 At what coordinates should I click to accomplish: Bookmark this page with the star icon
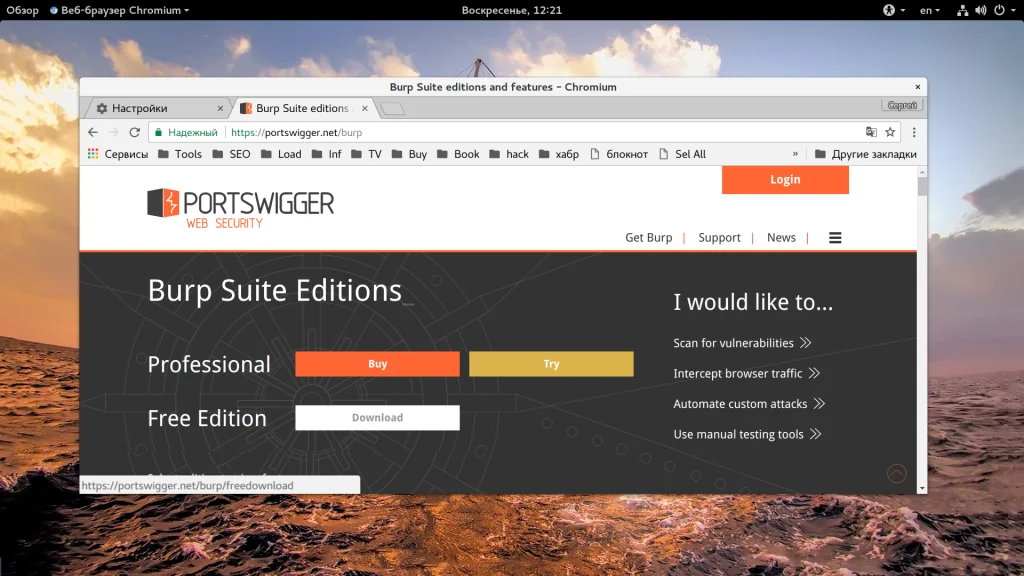click(890, 133)
